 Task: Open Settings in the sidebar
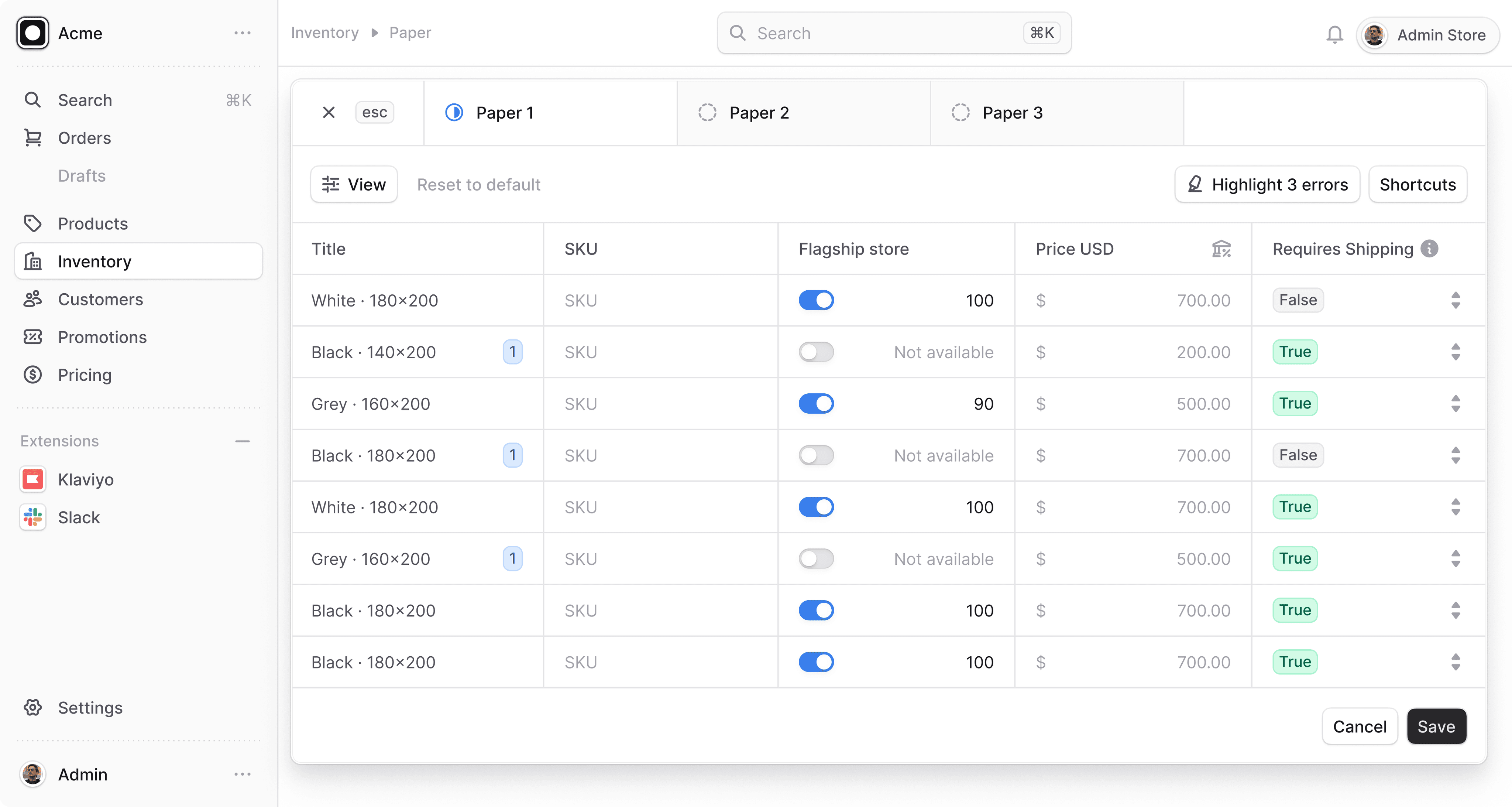[90, 708]
